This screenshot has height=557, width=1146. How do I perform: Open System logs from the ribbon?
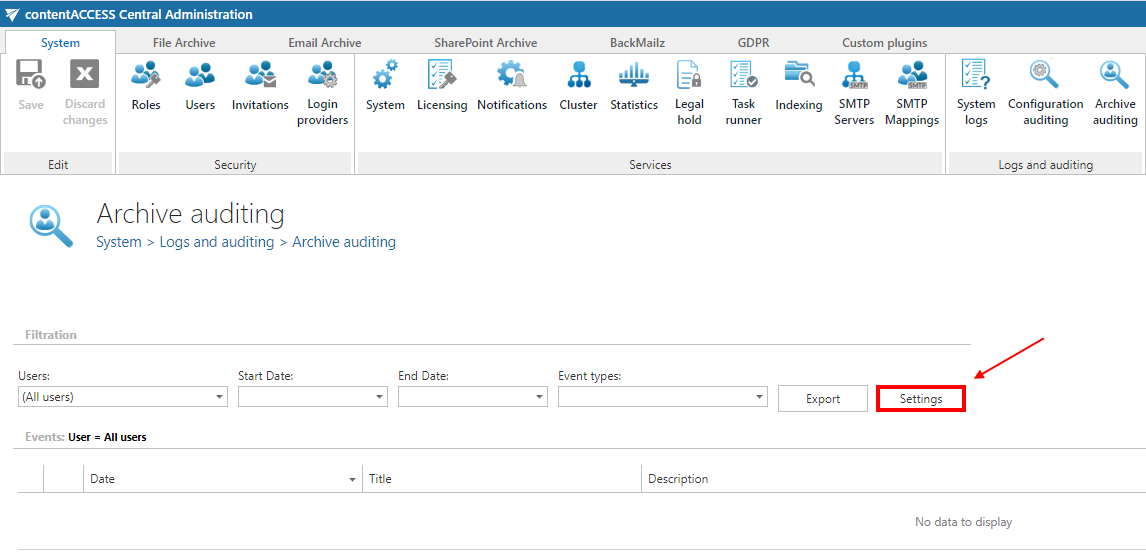[x=975, y=93]
